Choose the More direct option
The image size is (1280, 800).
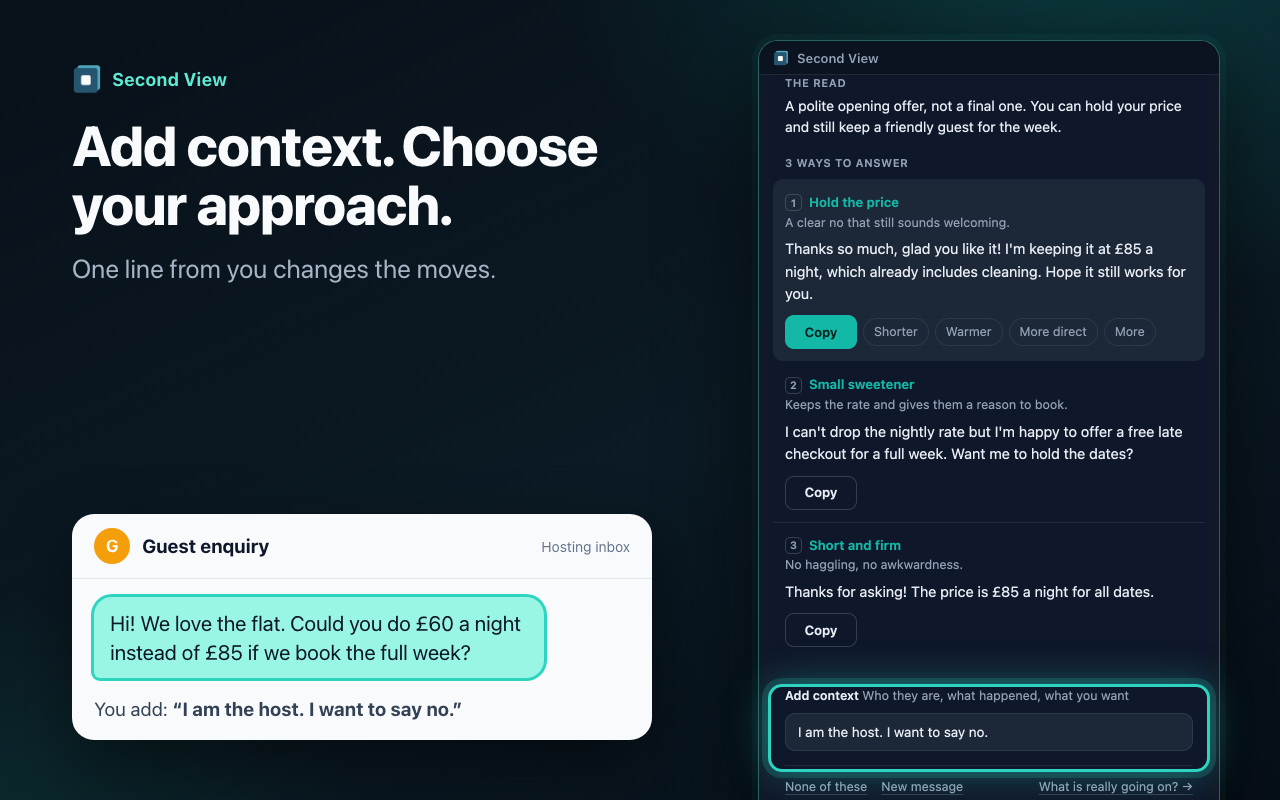[x=1053, y=332]
